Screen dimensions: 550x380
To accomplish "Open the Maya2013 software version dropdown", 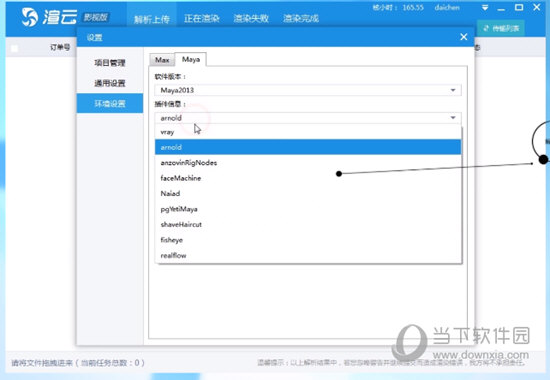I will [x=308, y=90].
